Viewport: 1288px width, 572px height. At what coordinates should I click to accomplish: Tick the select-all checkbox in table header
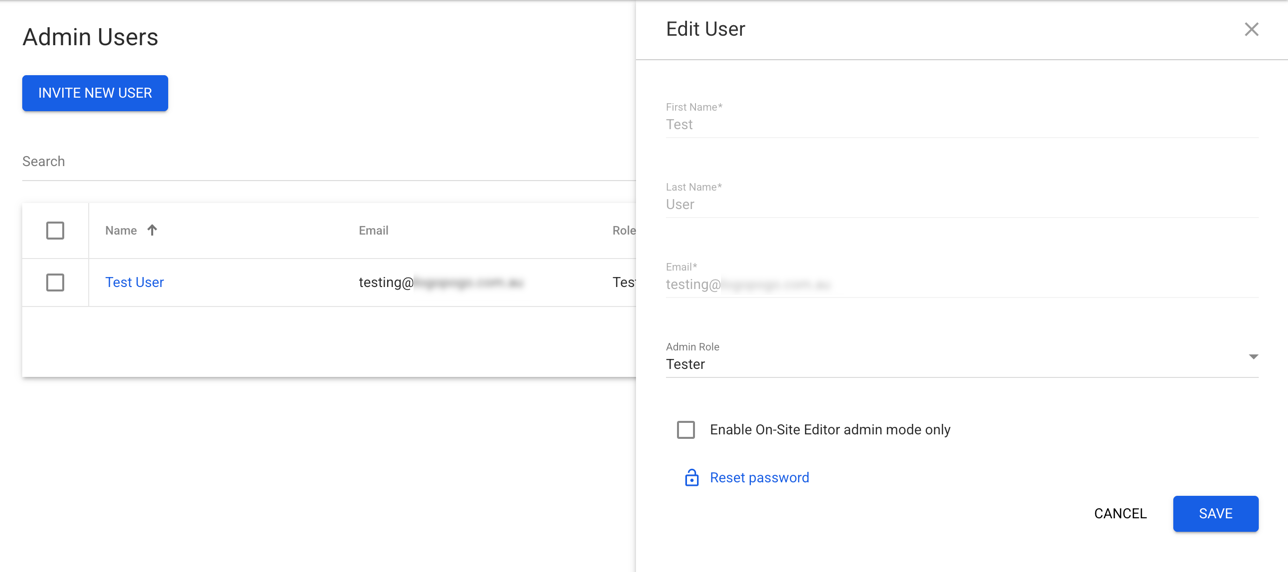55,231
